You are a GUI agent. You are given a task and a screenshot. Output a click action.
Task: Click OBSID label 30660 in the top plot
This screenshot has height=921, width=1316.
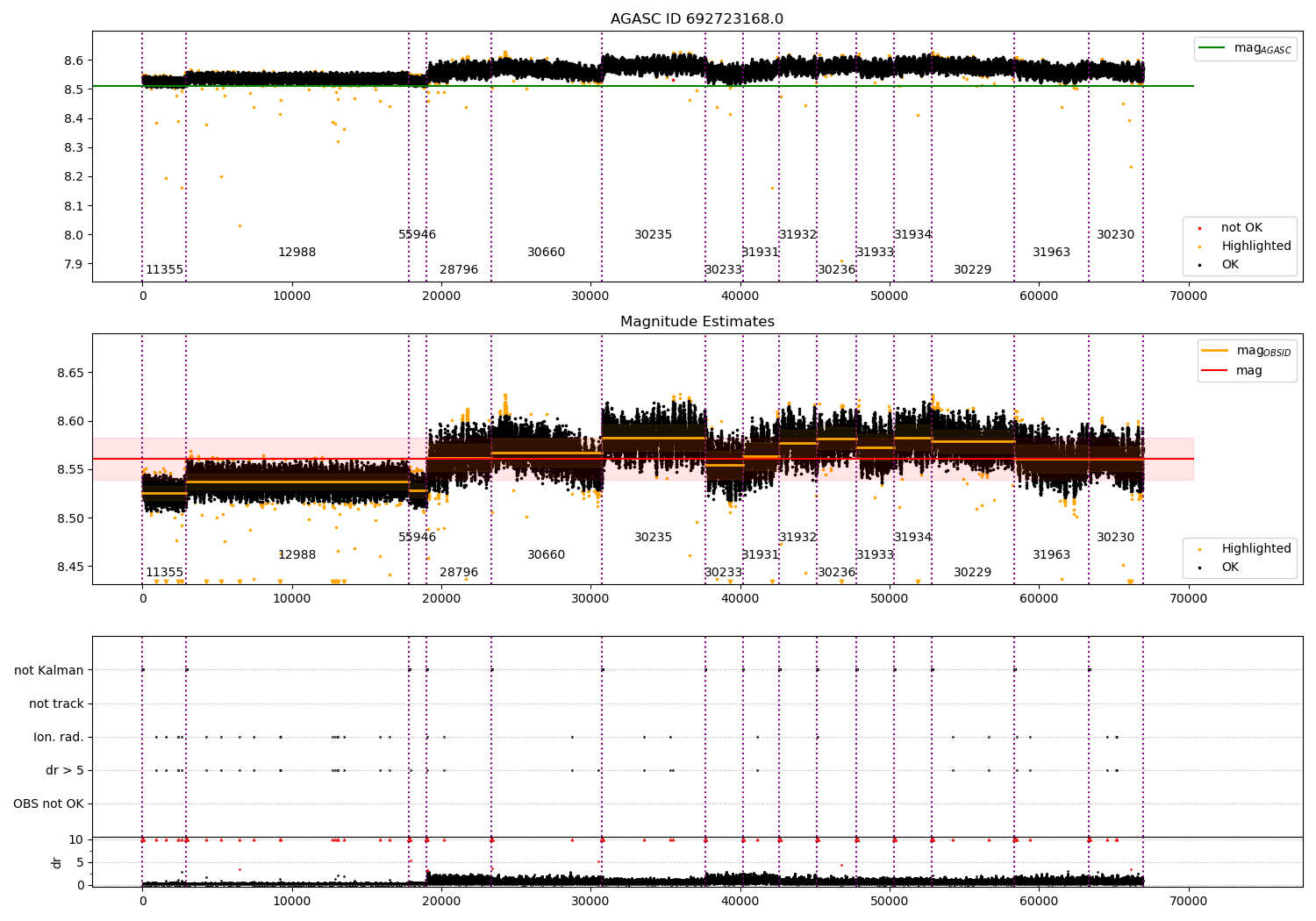tap(547, 253)
